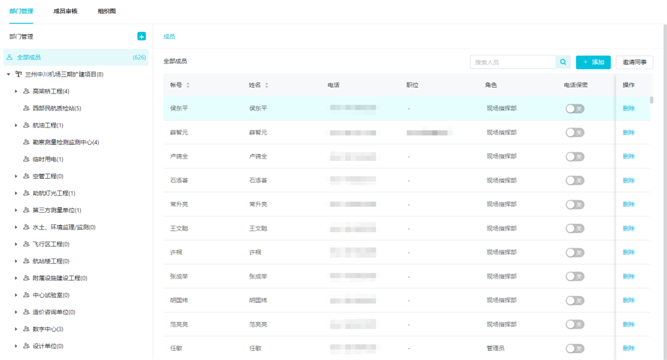The height and width of the screenshot is (360, 667).
Task: Click the group icon beside 临时用电
Action: (26, 159)
